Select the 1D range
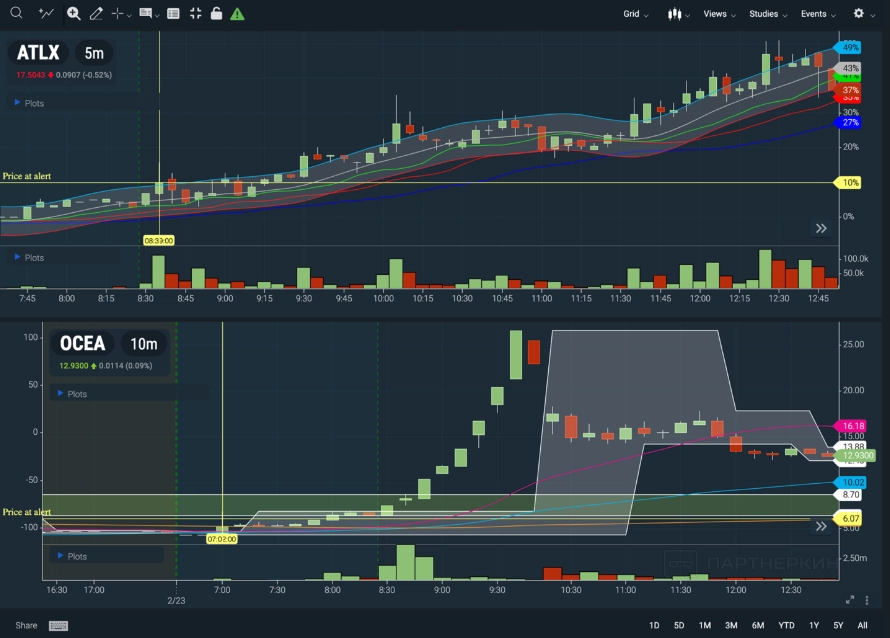890x638 pixels. click(x=654, y=625)
